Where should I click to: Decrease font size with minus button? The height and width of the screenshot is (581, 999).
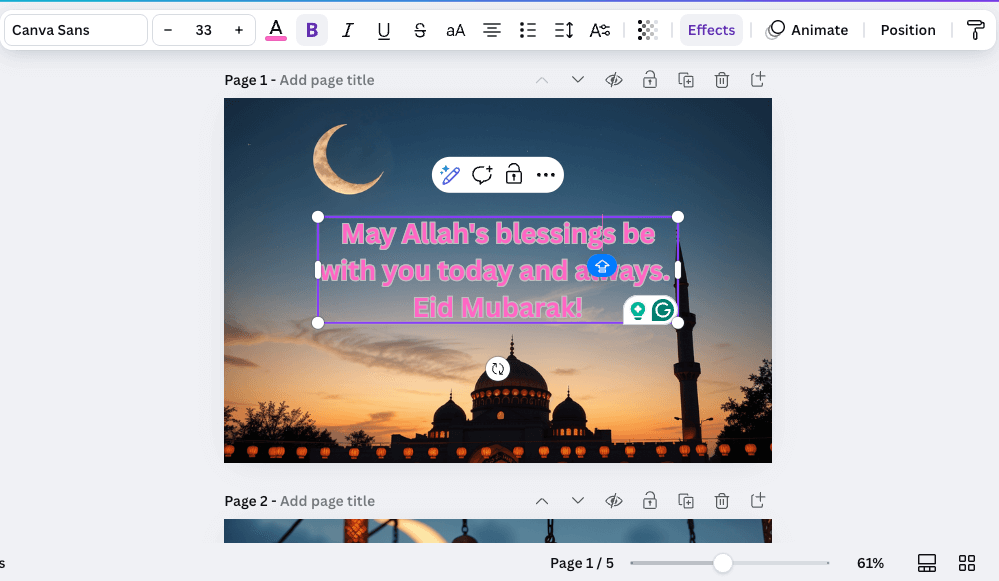(168, 30)
